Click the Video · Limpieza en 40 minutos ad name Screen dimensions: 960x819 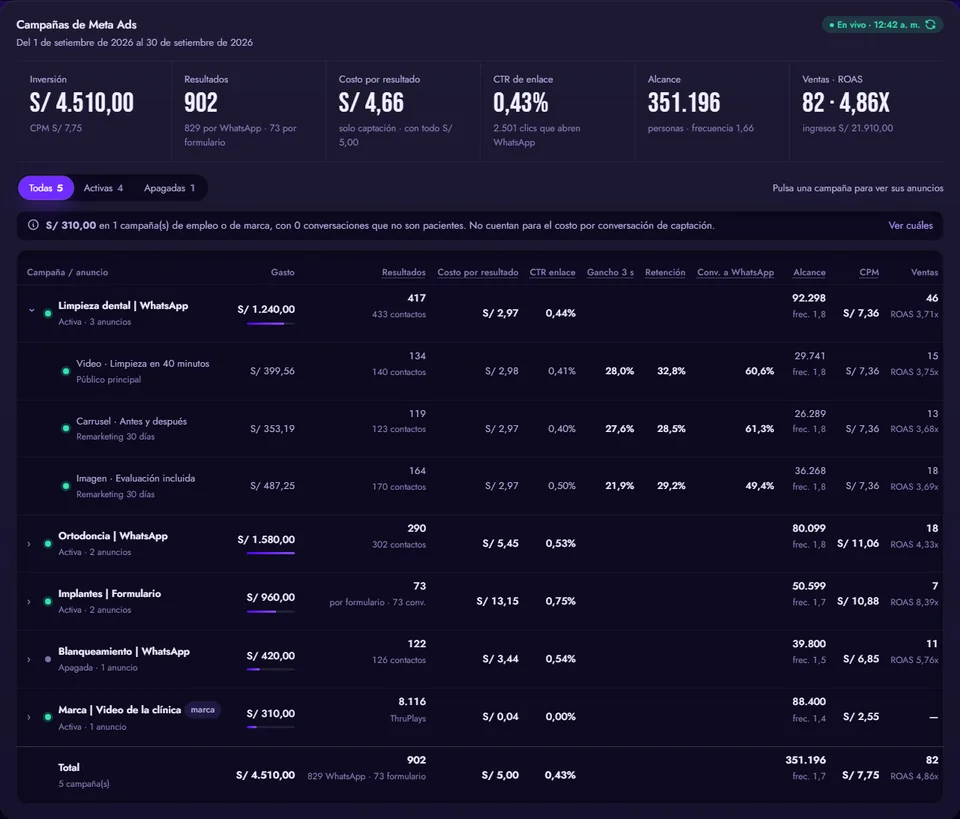click(143, 364)
